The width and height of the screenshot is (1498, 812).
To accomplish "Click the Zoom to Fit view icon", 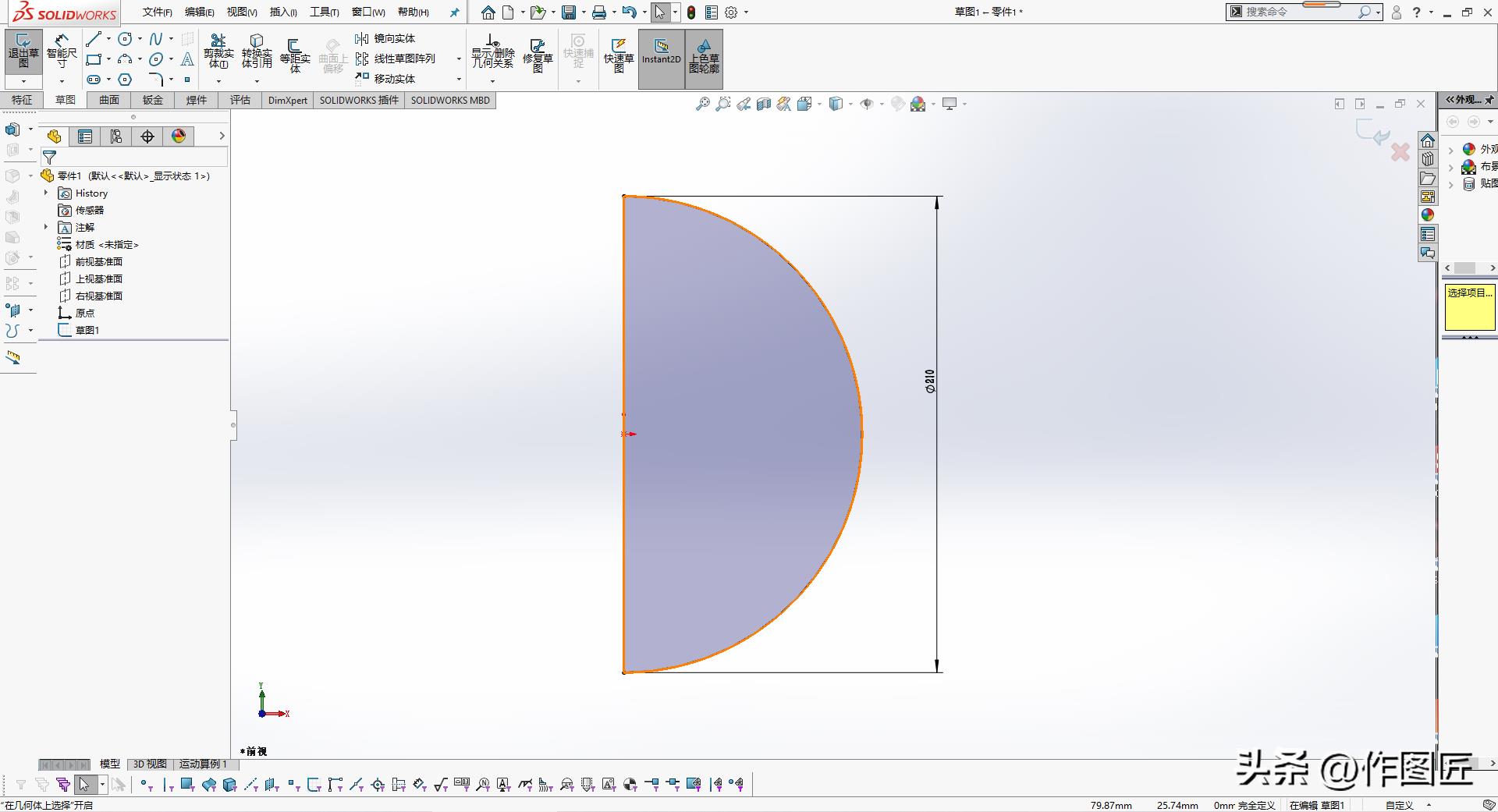I will [702, 104].
